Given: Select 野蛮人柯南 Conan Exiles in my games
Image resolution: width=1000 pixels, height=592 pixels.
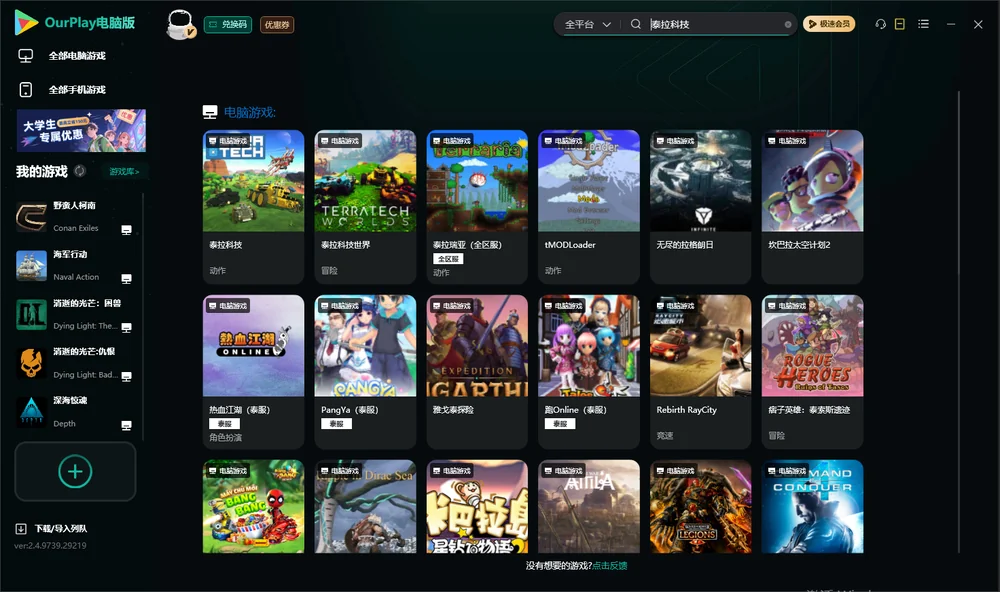Looking at the screenshot, I should pyautogui.click(x=75, y=217).
